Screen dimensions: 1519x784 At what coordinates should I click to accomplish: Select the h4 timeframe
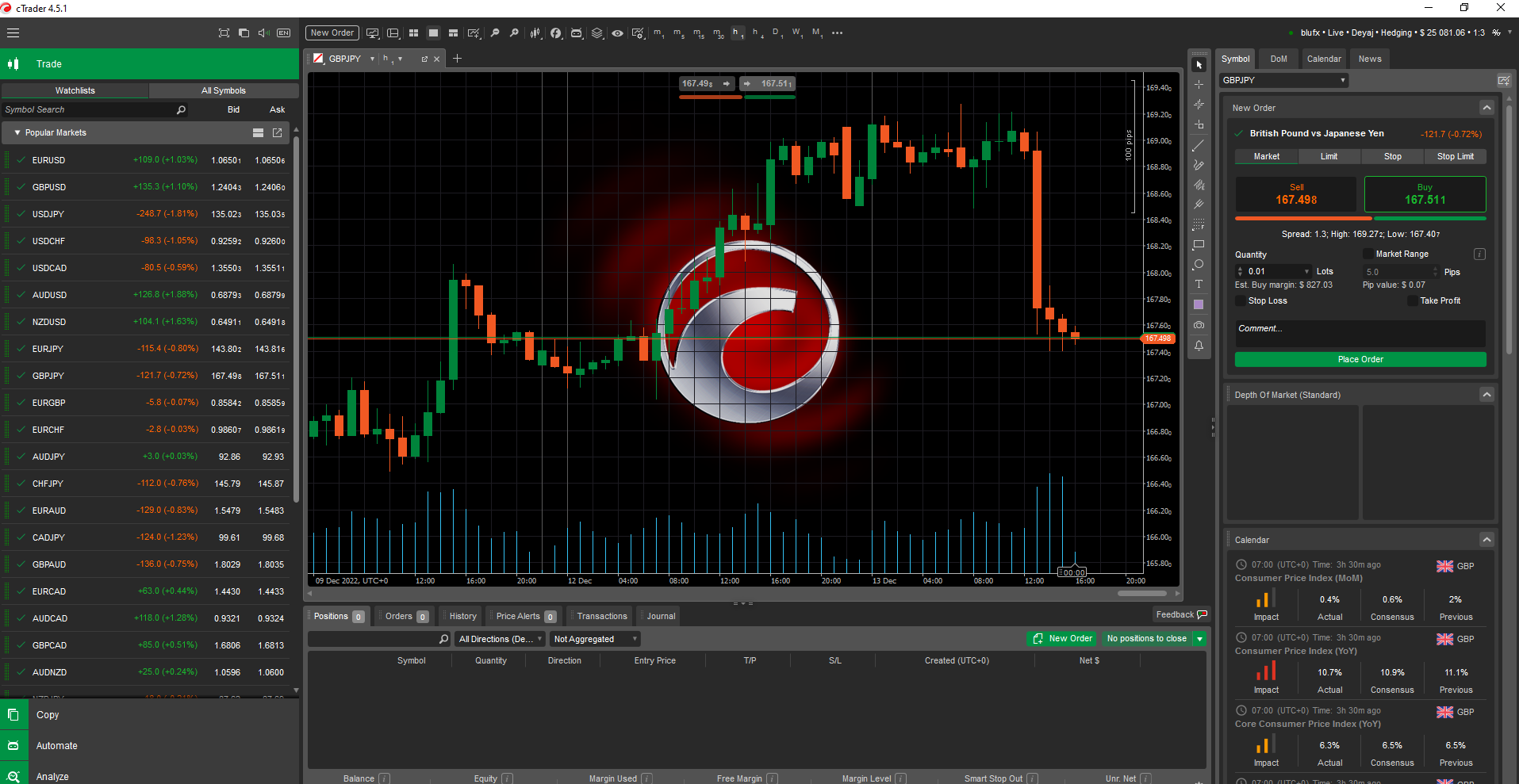coord(758,33)
